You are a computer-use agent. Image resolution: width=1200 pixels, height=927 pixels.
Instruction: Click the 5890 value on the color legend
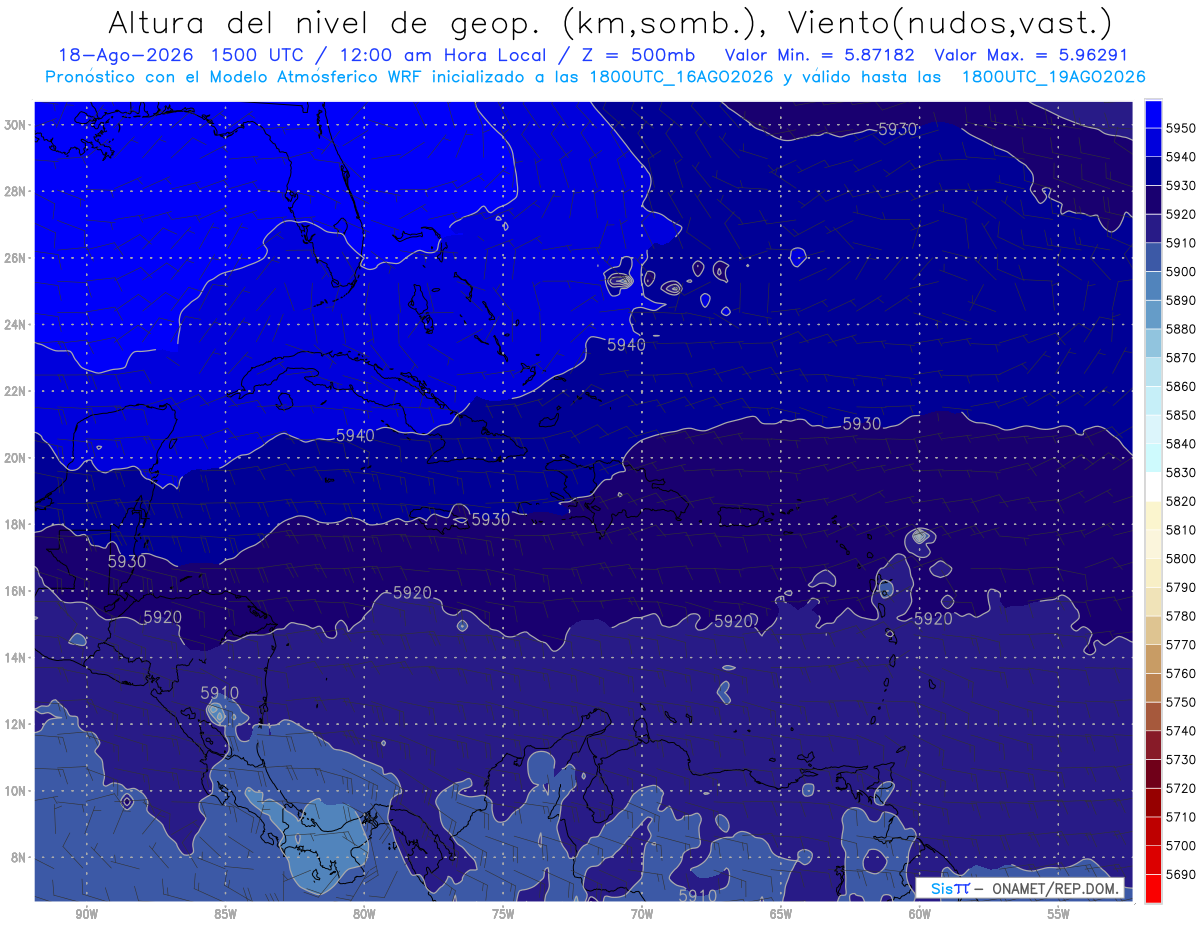coord(1181,301)
